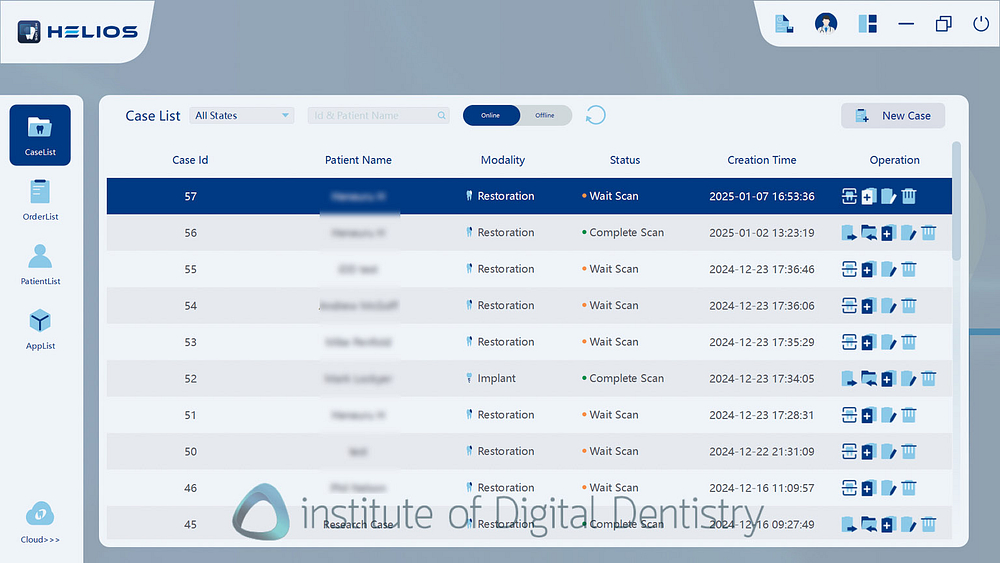Click the add-copy plus icon for case 54
Viewport: 1000px width, 563px height.
tap(868, 306)
